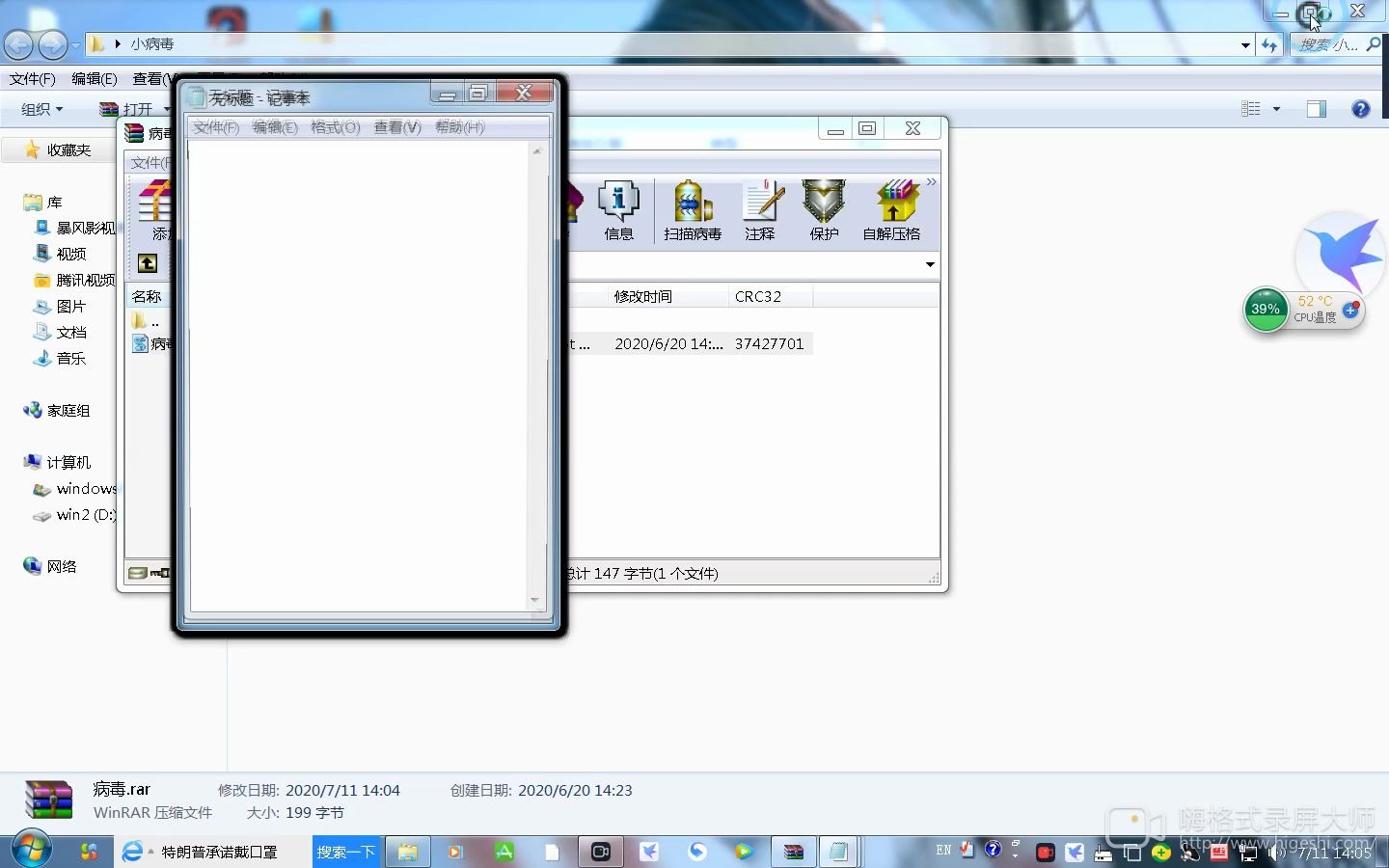Click the 自解压格式 SFX icon in WinRAR
The image size is (1389, 868).
(891, 210)
